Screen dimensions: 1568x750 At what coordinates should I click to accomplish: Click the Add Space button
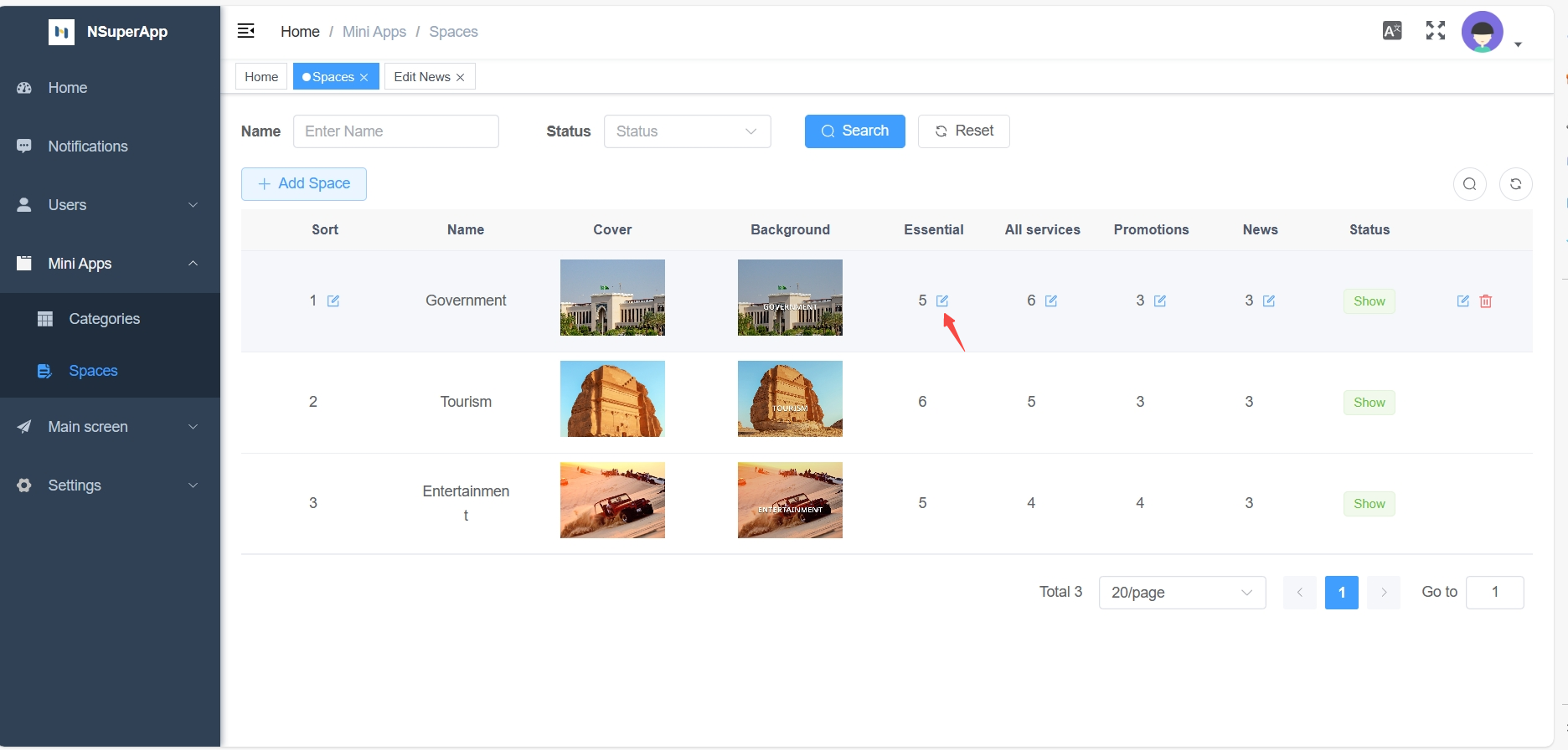pyautogui.click(x=304, y=184)
